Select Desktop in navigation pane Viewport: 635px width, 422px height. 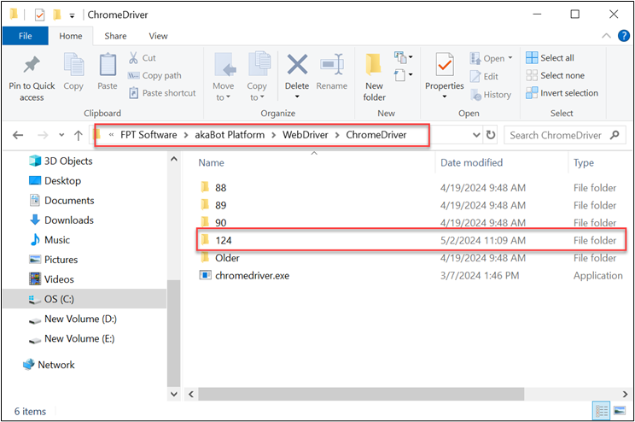pyautogui.click(x=55, y=181)
